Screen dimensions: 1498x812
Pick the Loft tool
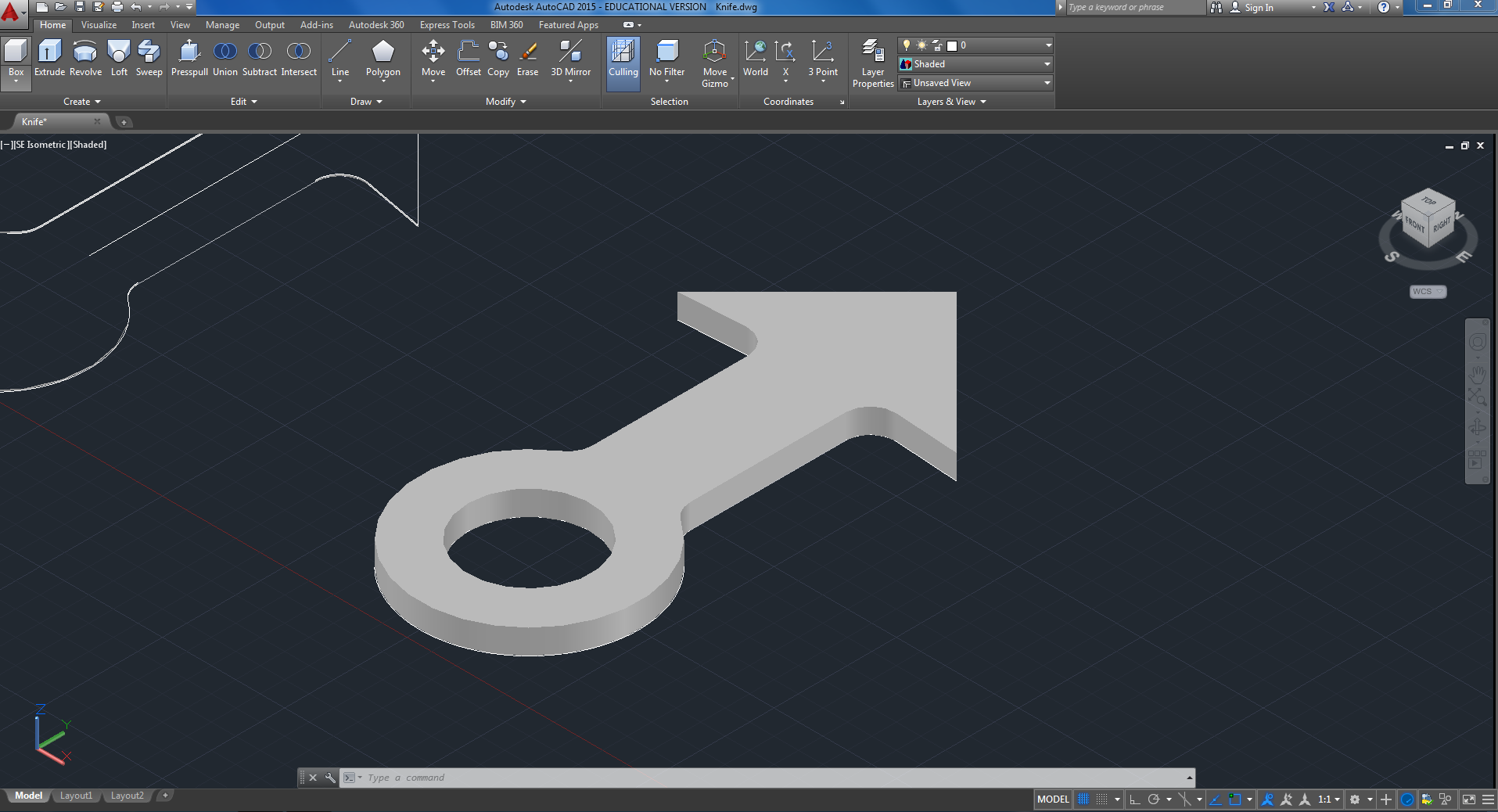[x=119, y=58]
